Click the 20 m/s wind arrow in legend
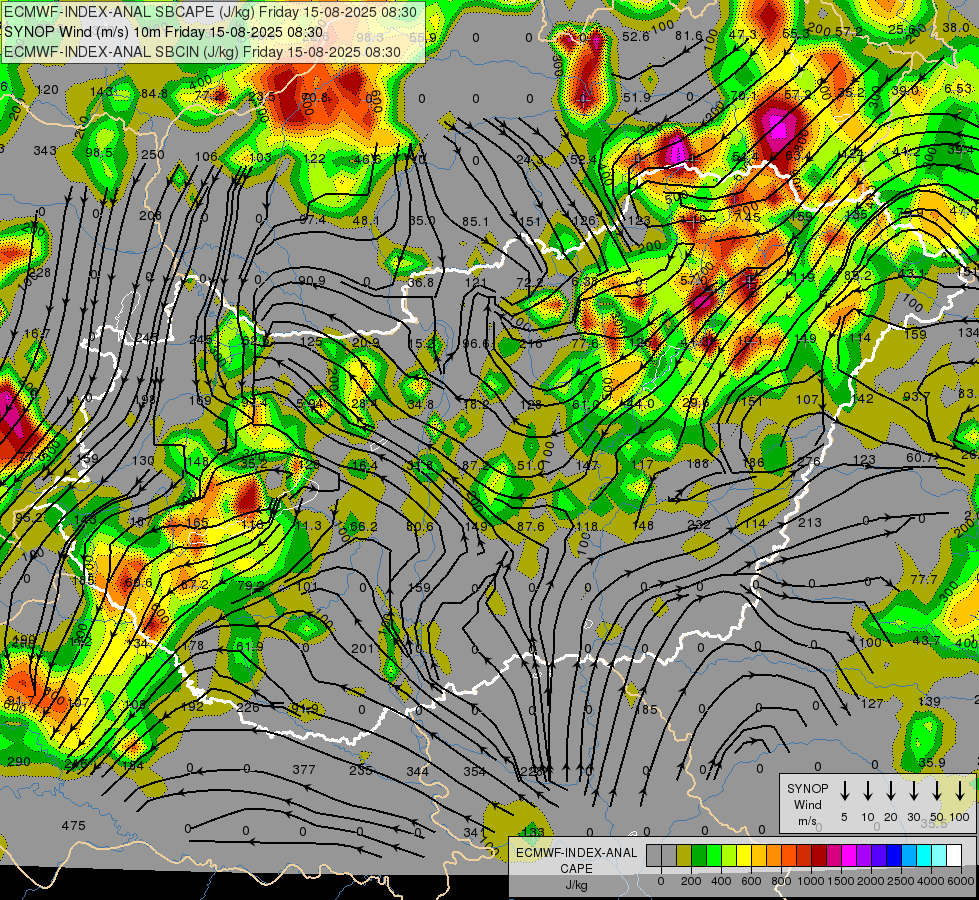Screen dimensions: 979x900 890,790
